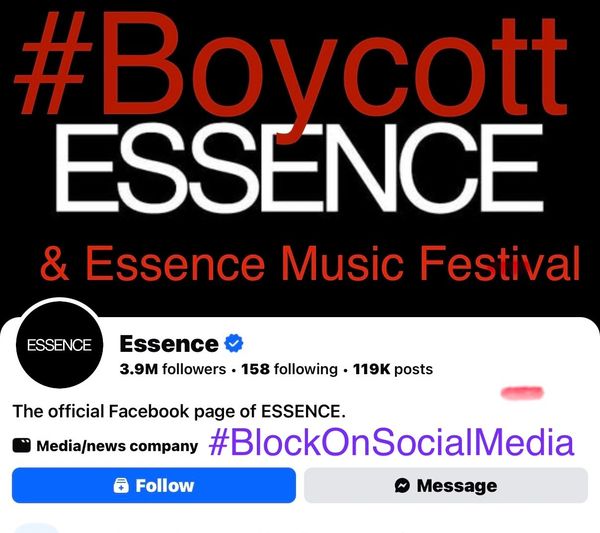Click the '& Essence Music Festival' text

click(309, 265)
